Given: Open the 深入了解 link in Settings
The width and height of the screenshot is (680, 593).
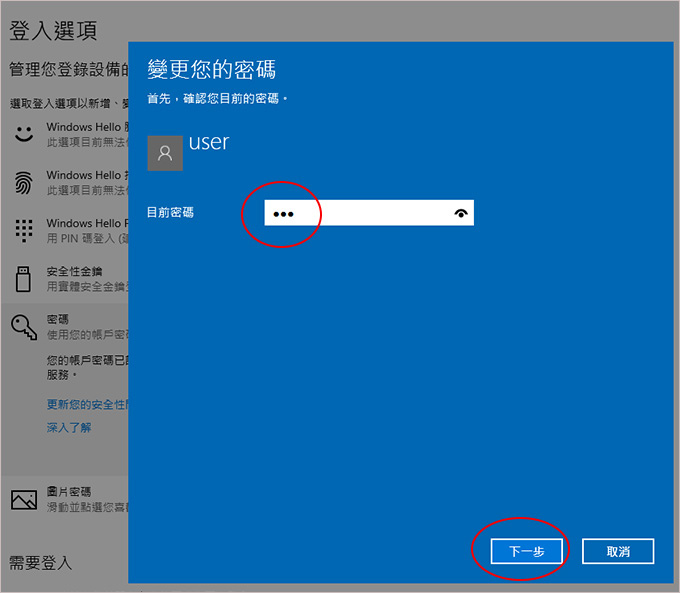Looking at the screenshot, I should coord(69,428).
